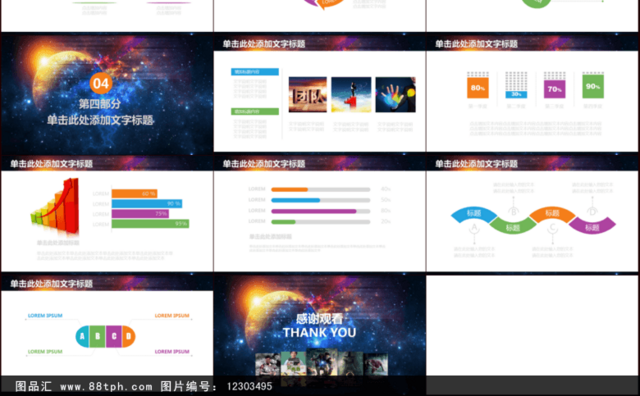Select the blue 90% horizontal bar
Screen dimensions: 640x396
tap(147, 203)
